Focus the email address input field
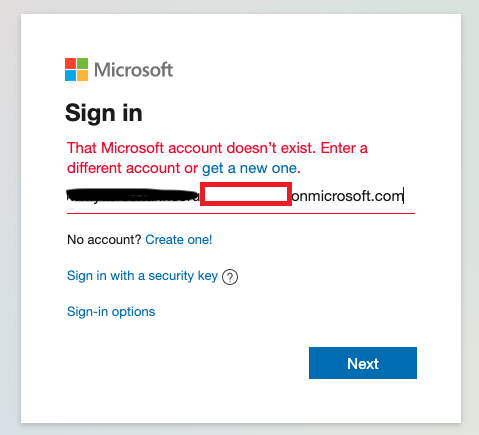 tap(241, 196)
